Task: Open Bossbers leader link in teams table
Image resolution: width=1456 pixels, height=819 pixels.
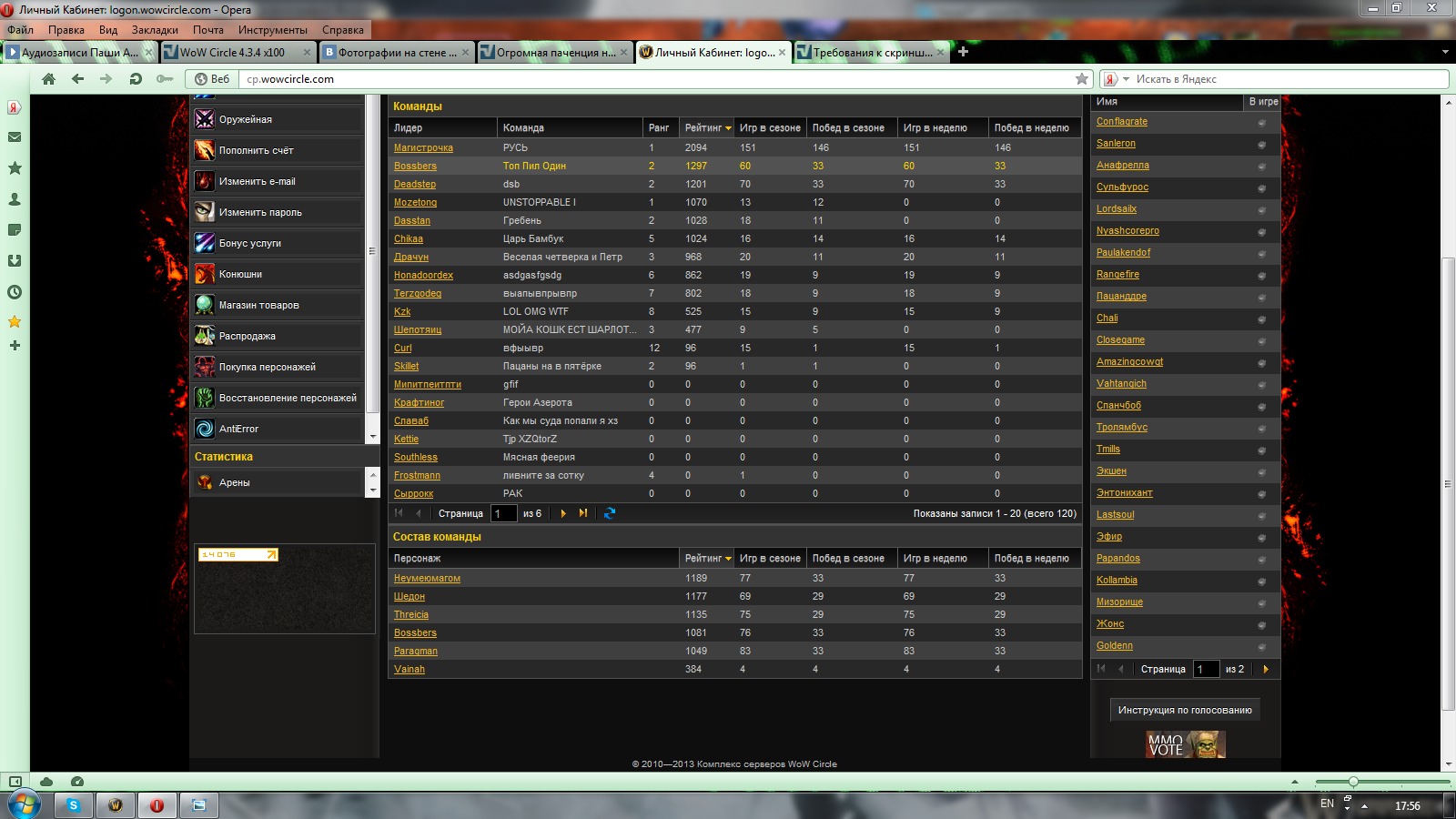Action: (415, 166)
